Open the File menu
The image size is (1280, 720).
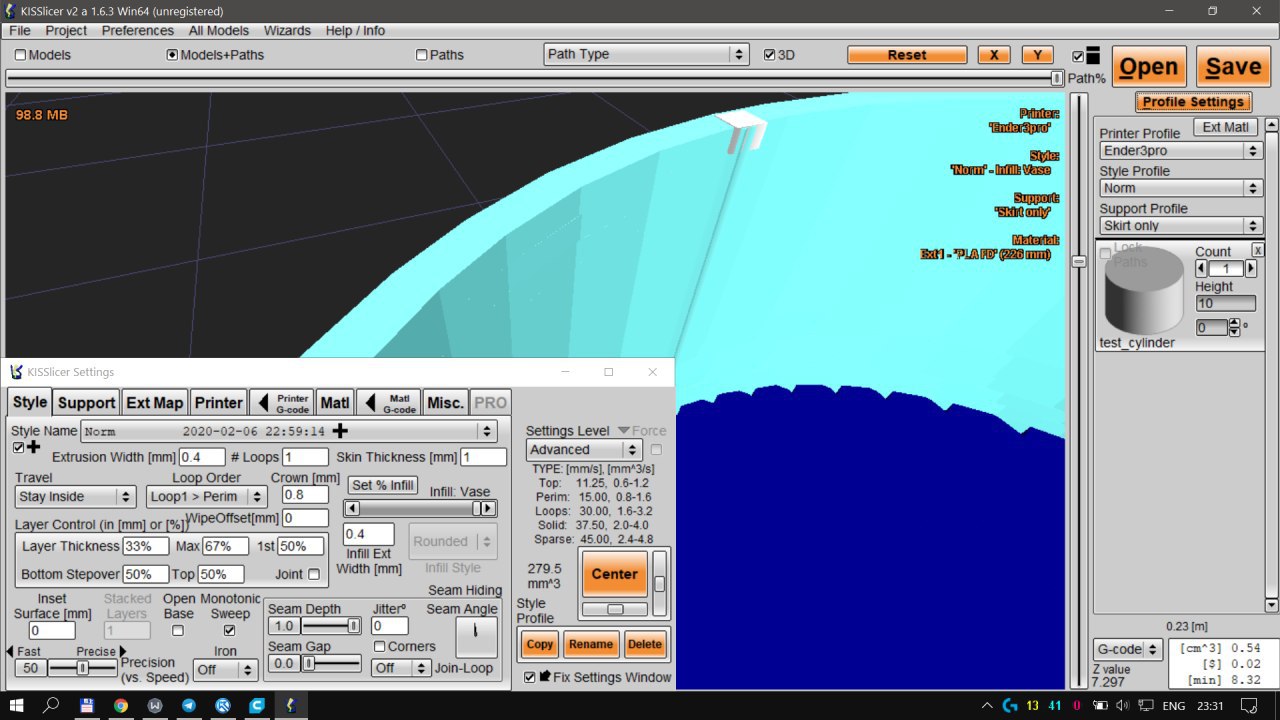20,31
